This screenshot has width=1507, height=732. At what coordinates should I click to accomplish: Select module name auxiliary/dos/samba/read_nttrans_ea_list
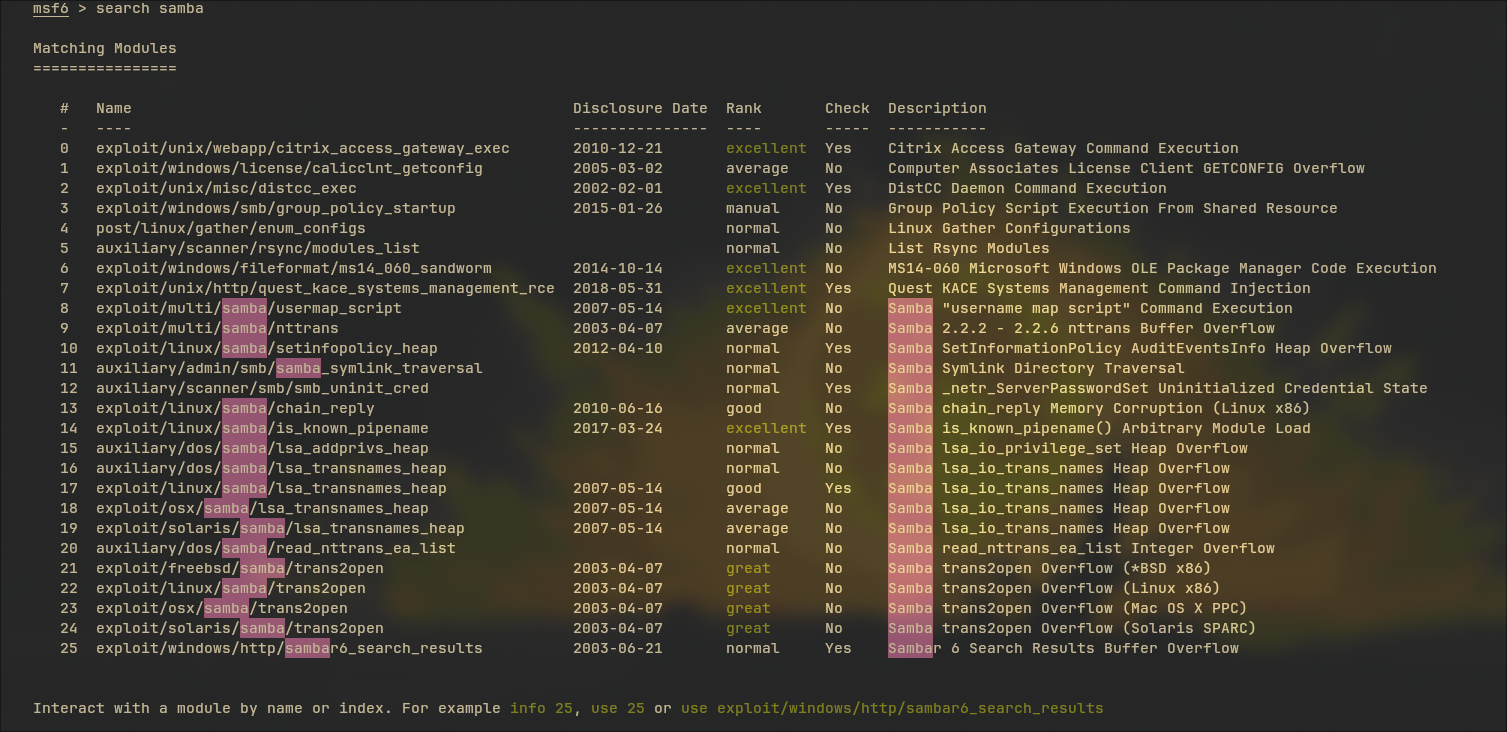point(276,548)
